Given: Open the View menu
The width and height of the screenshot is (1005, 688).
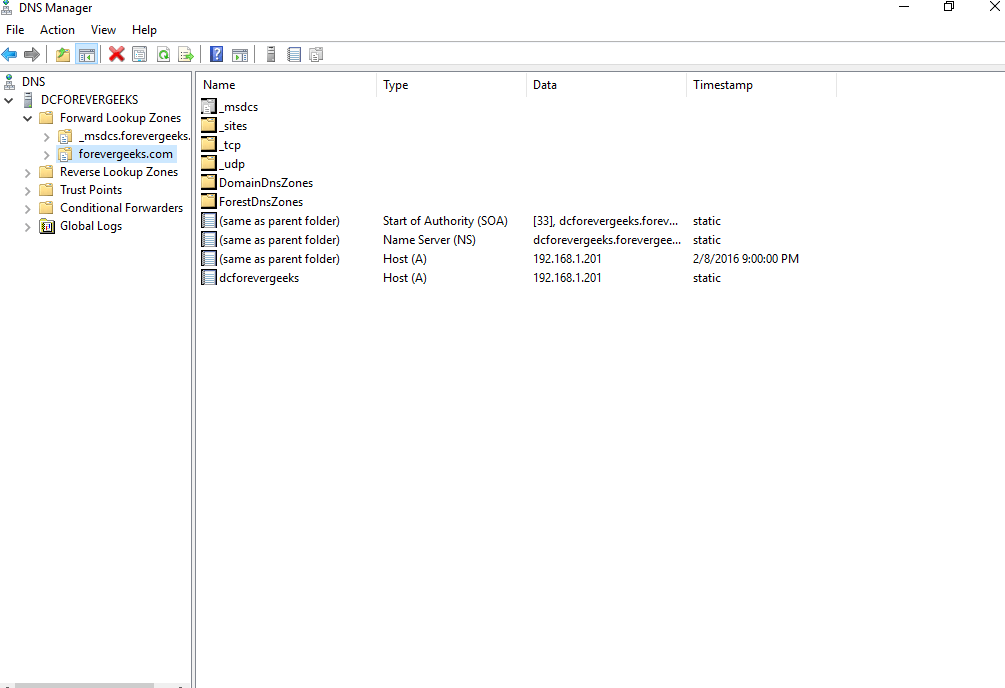Looking at the screenshot, I should coord(103,29).
